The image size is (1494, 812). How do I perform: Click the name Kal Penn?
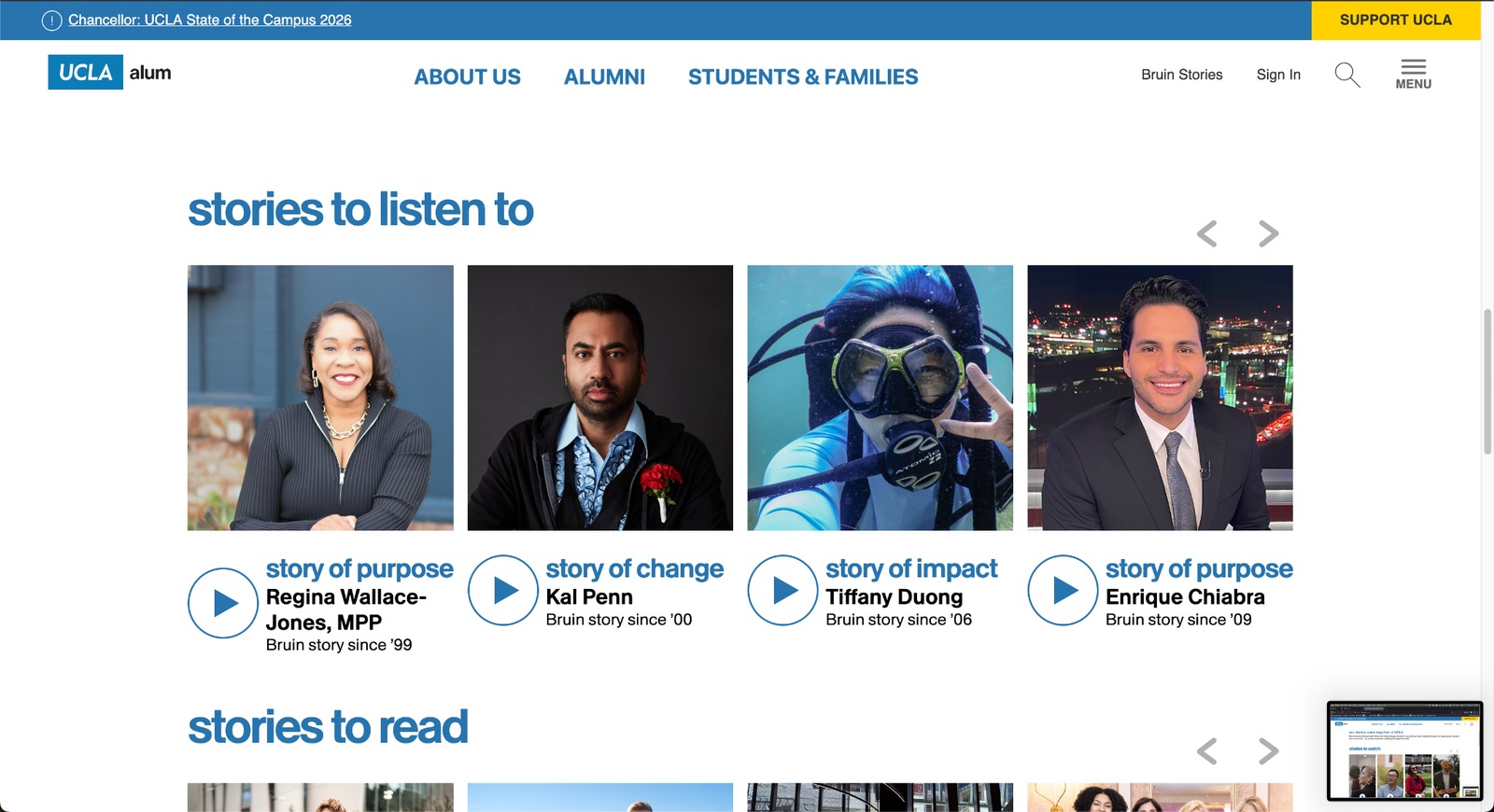pyautogui.click(x=589, y=597)
